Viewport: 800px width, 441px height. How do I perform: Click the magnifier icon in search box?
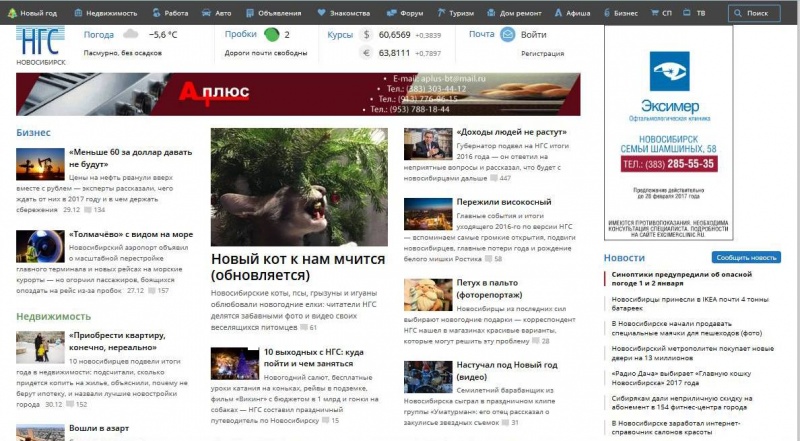tap(738, 13)
